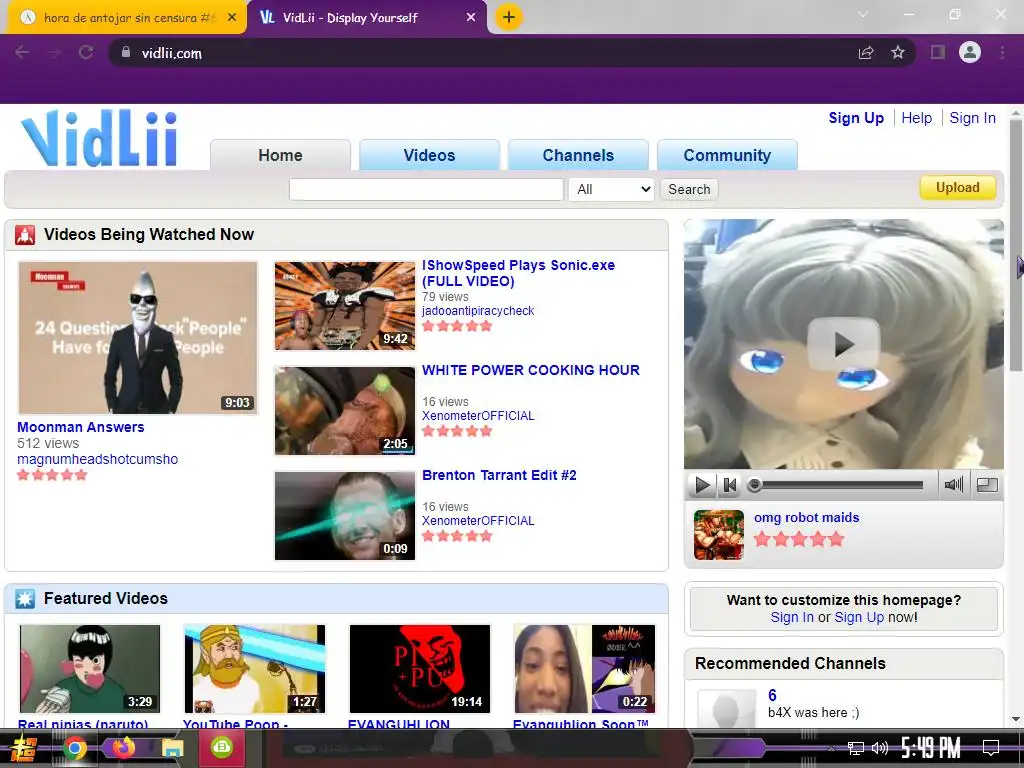Open Firefox from the taskbar

[x=123, y=748]
